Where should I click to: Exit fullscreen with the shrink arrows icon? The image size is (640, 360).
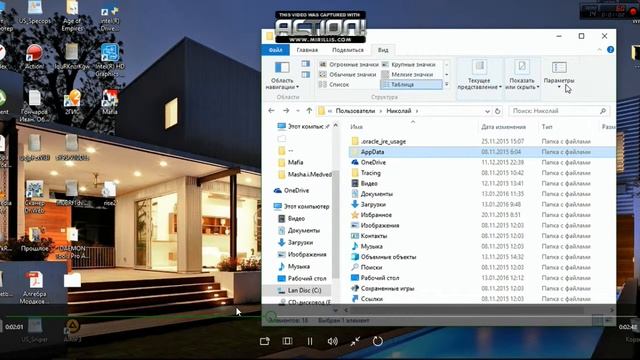point(355,341)
